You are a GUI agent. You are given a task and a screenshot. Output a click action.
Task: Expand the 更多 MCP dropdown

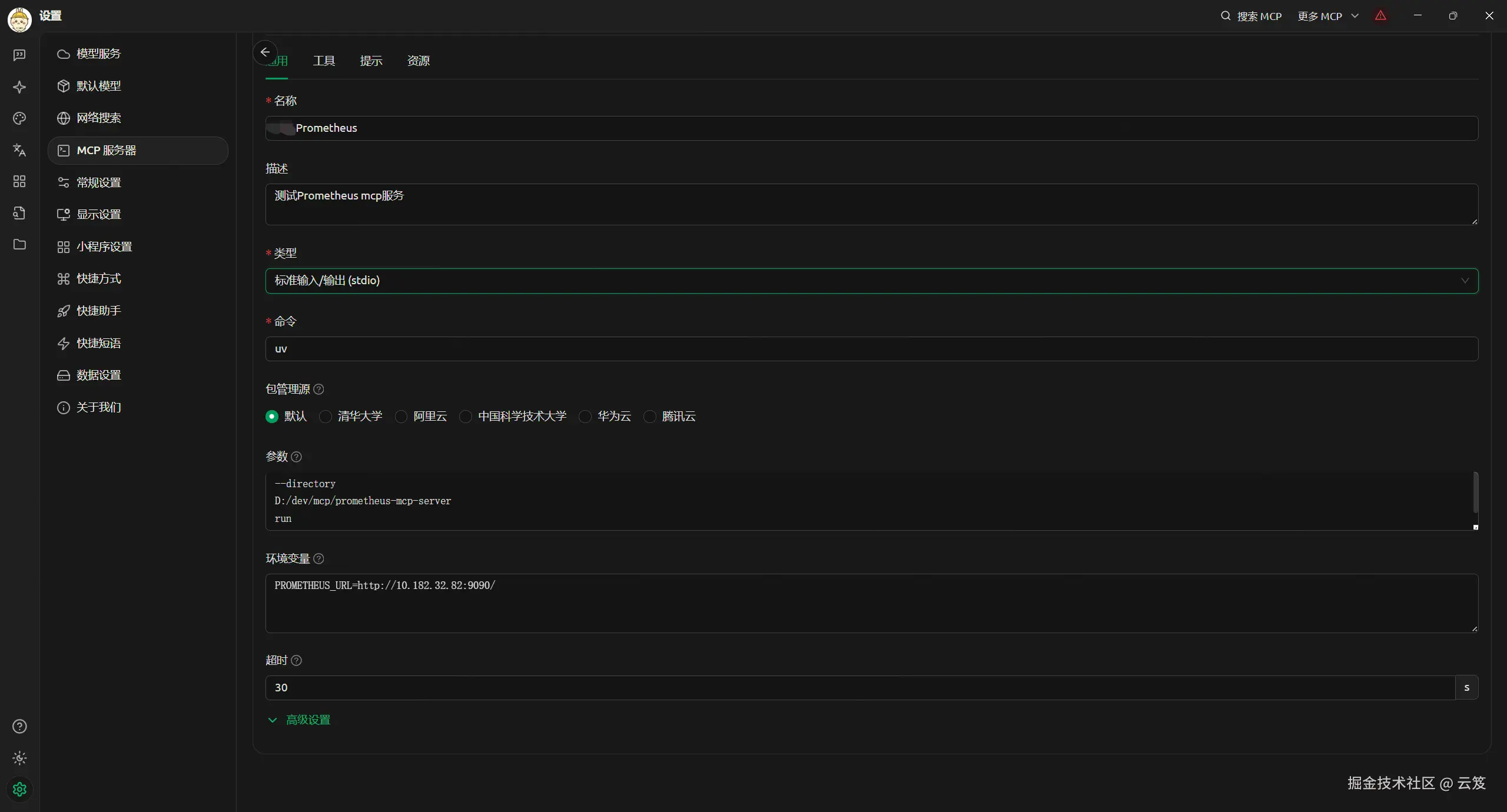pos(1327,16)
